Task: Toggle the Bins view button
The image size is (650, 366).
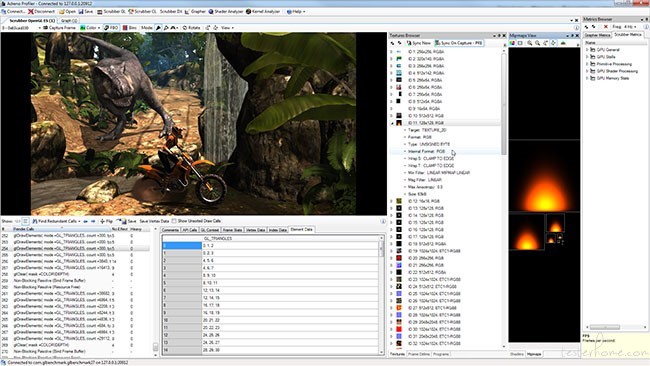Action: 129,28
